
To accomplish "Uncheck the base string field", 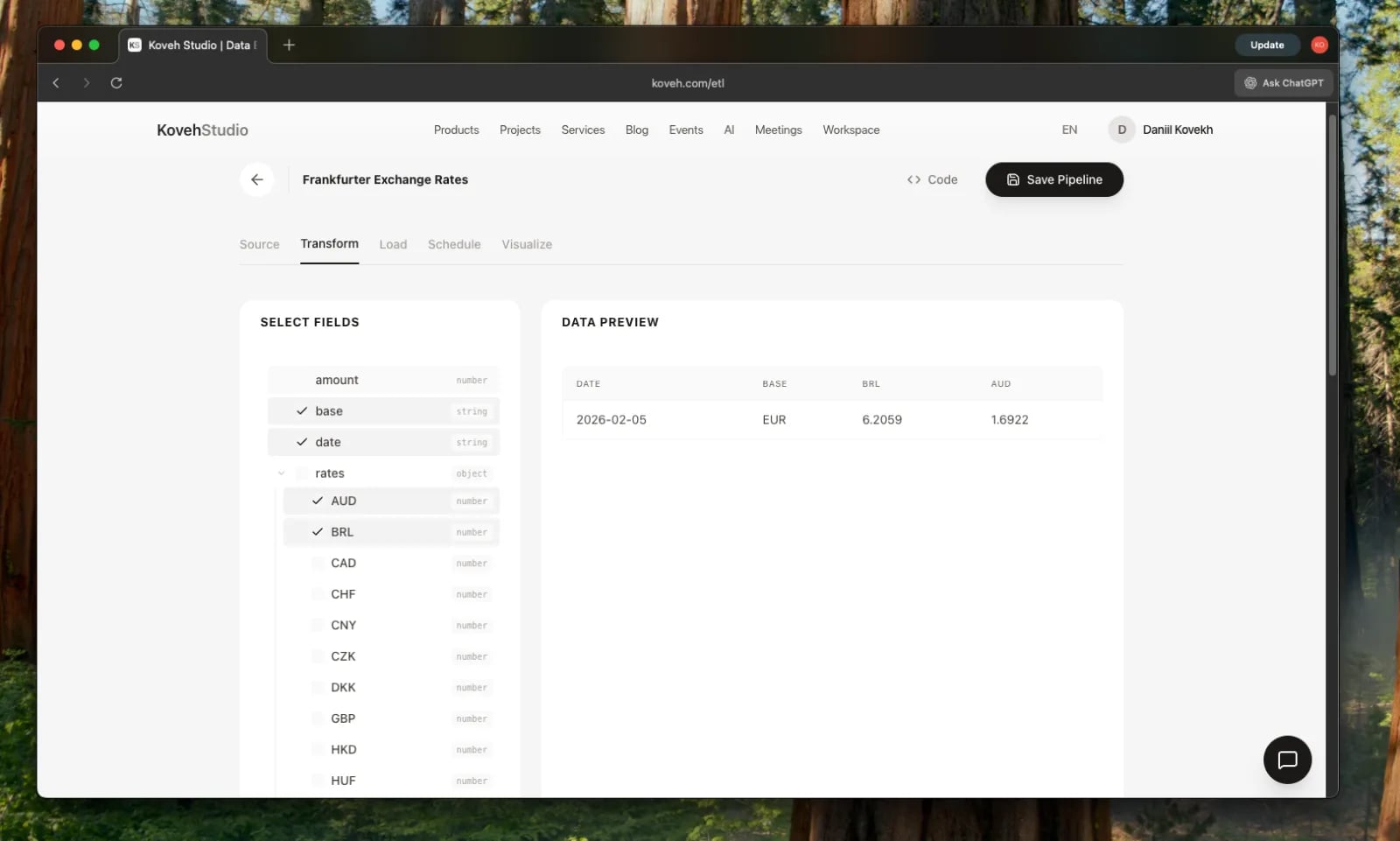I will point(302,411).
